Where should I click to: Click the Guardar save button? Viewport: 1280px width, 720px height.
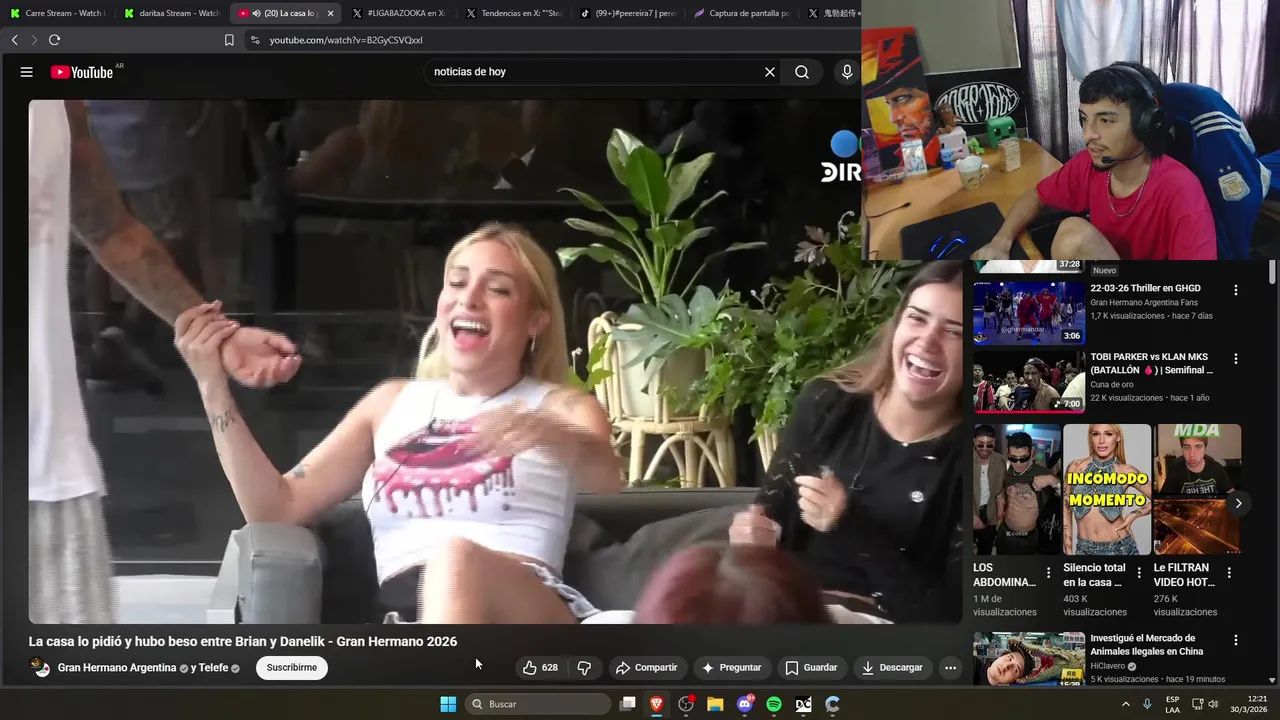pos(811,667)
